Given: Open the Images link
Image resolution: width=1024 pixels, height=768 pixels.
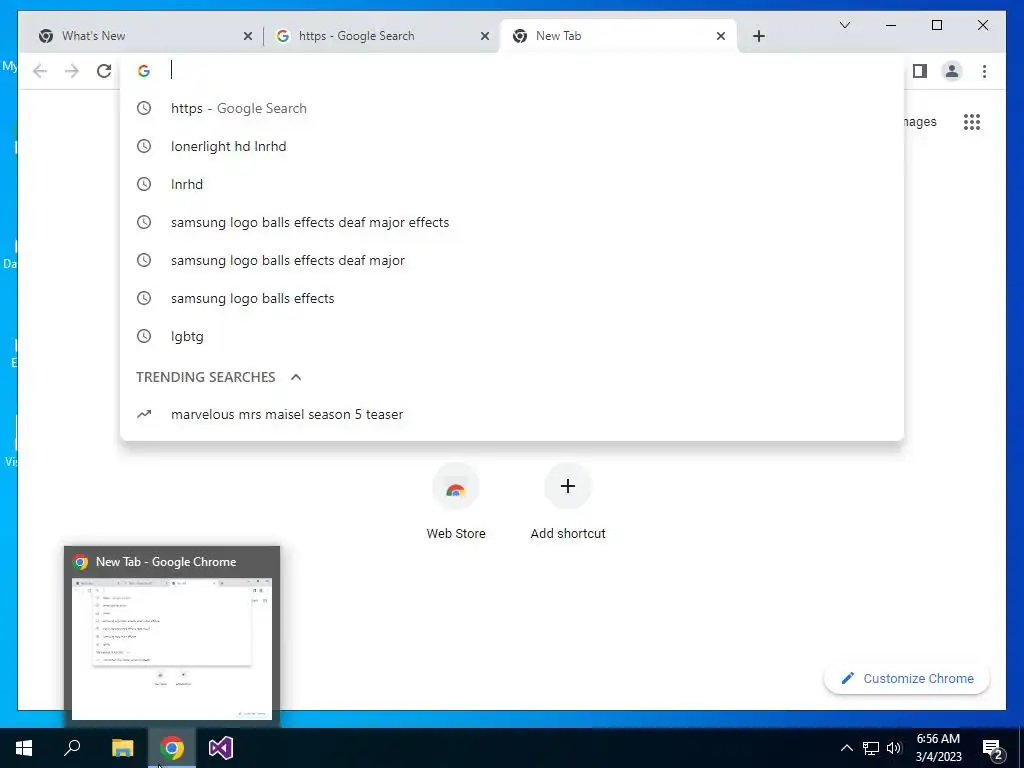Looking at the screenshot, I should pos(920,121).
